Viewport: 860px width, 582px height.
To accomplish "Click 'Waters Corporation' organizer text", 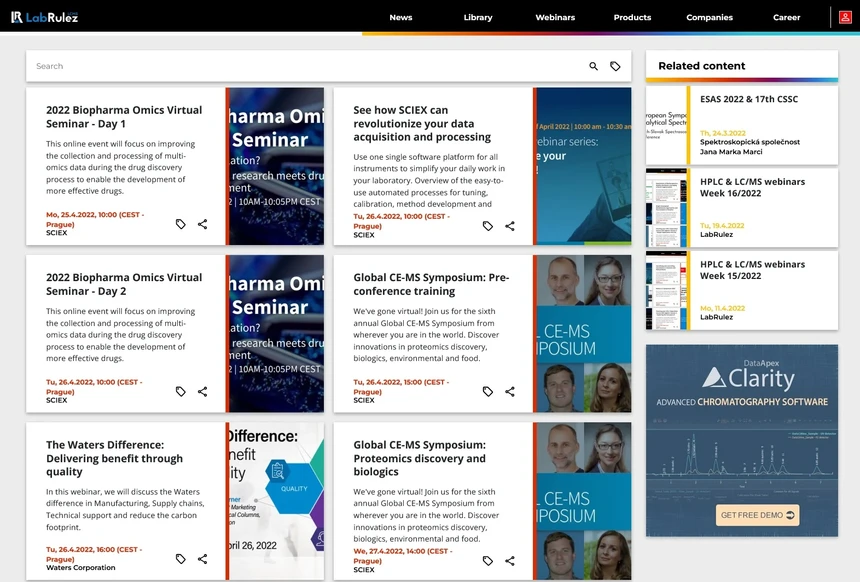I will pos(81,568).
